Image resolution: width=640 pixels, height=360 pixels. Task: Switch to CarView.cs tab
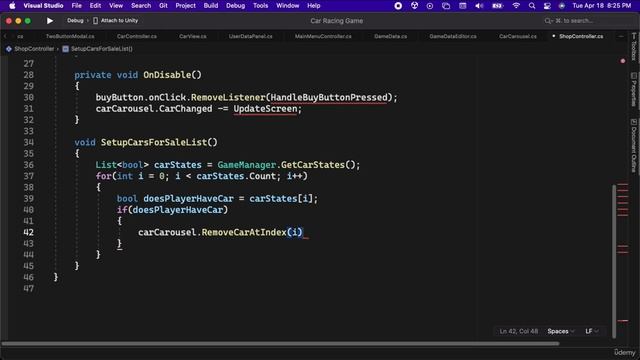pyautogui.click(x=193, y=36)
